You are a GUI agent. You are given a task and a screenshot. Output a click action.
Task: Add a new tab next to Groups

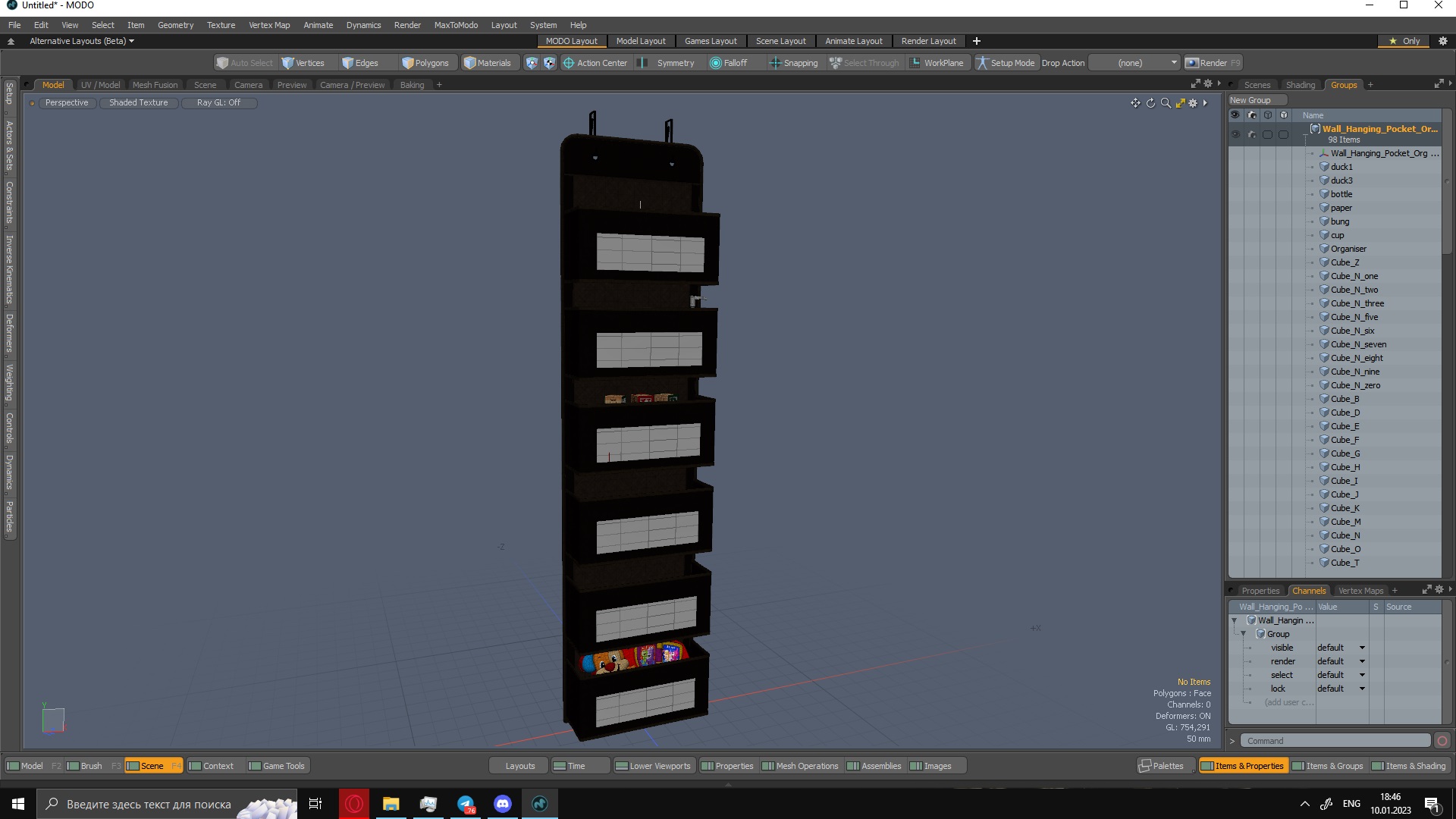pyautogui.click(x=1370, y=85)
